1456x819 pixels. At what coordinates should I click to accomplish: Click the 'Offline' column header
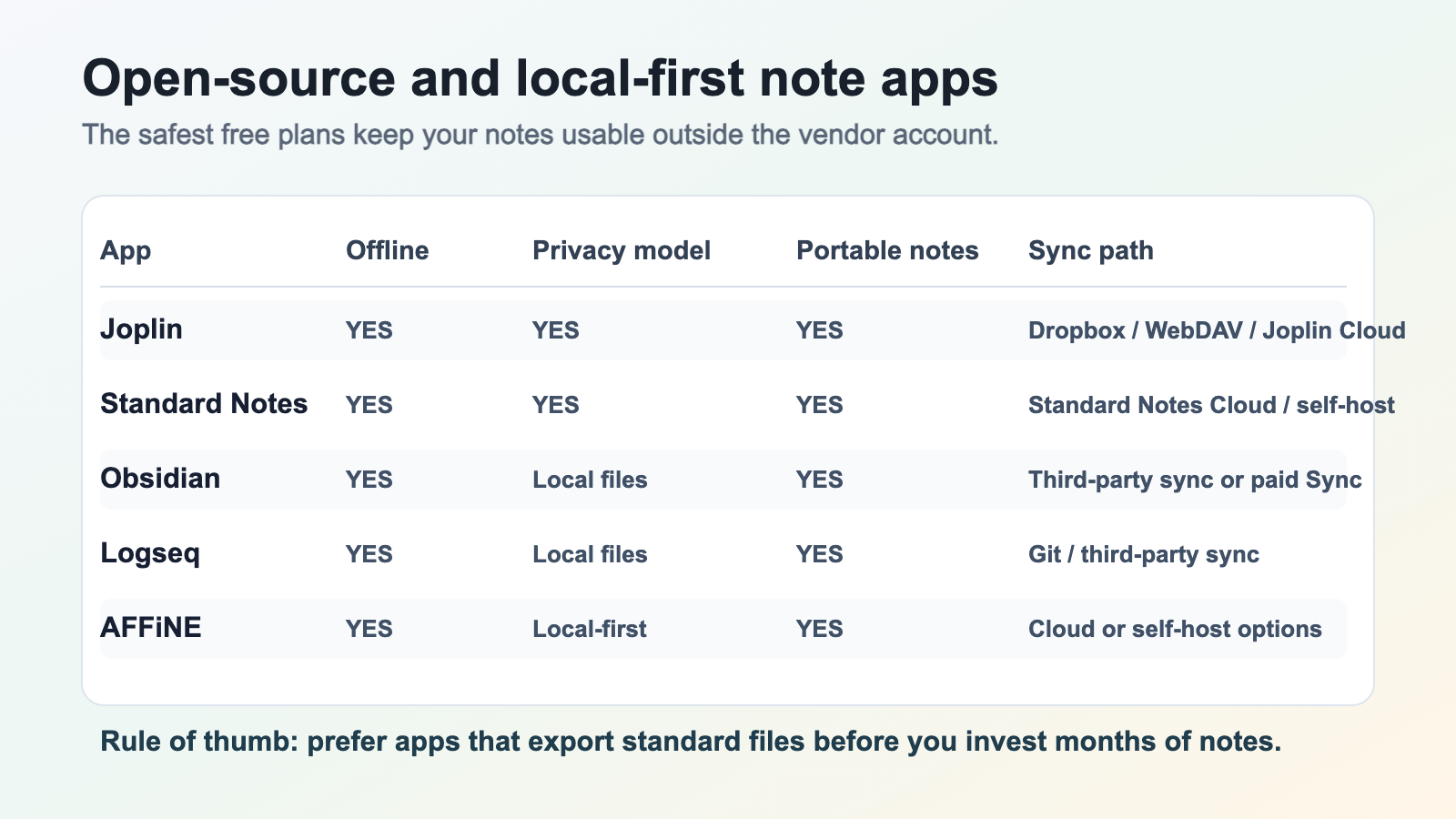coord(387,251)
